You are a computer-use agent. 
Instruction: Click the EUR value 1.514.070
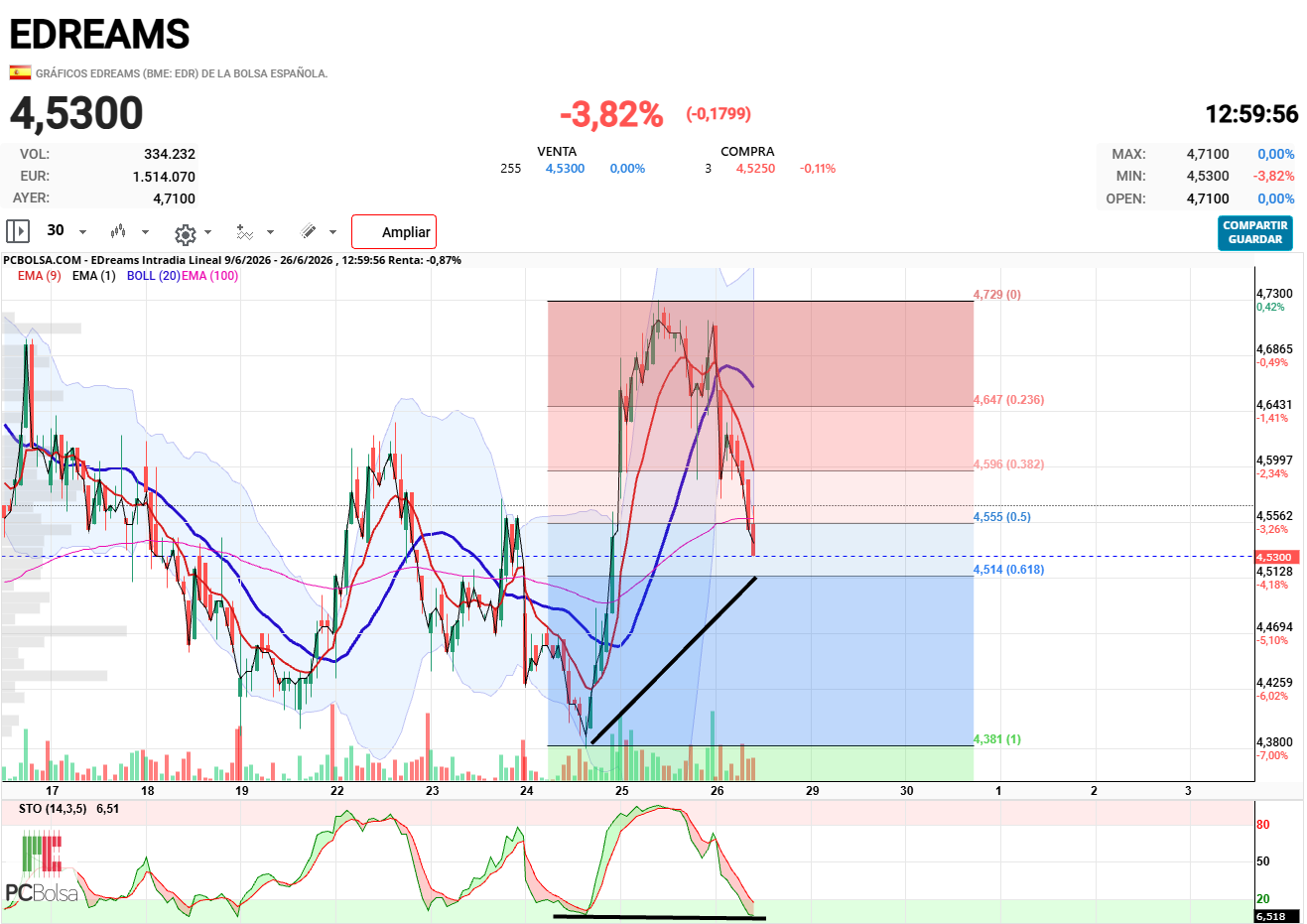(x=164, y=177)
